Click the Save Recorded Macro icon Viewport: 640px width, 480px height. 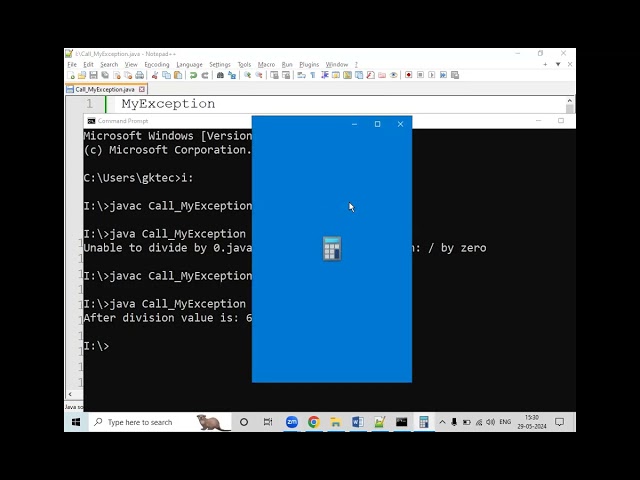click(455, 75)
